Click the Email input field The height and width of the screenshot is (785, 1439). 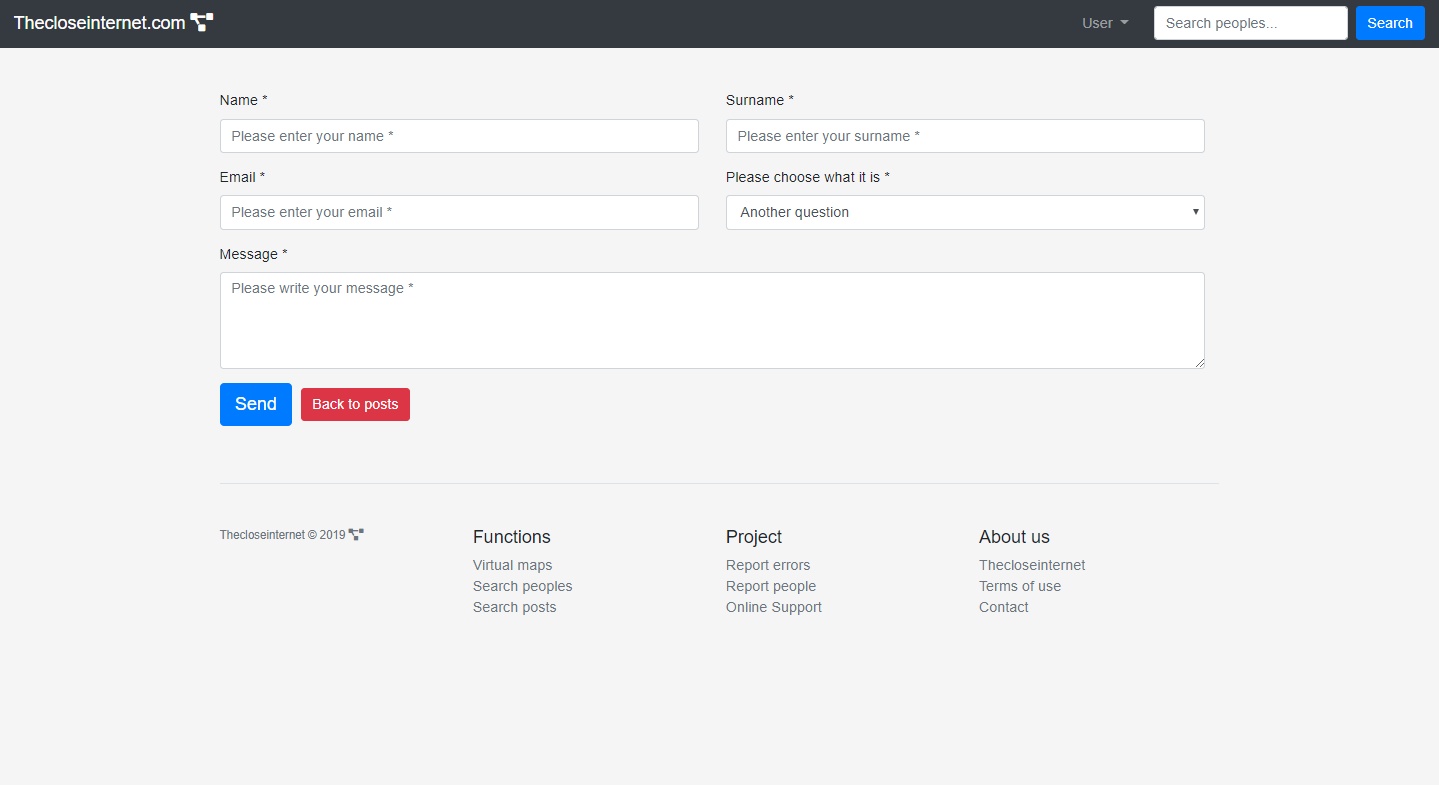tap(459, 212)
